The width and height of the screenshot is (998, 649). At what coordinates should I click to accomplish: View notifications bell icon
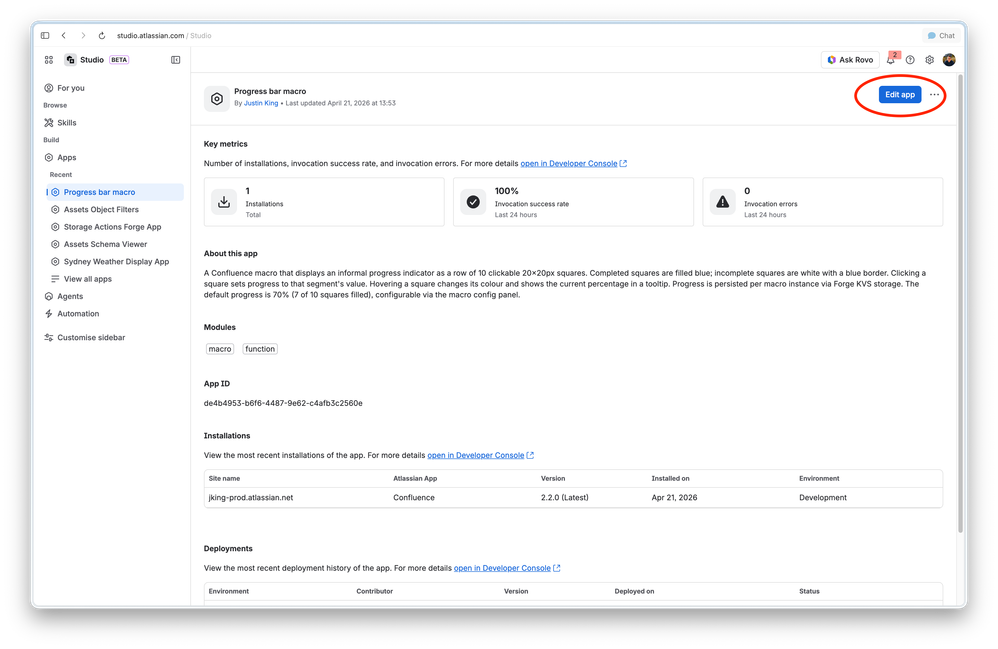point(890,60)
